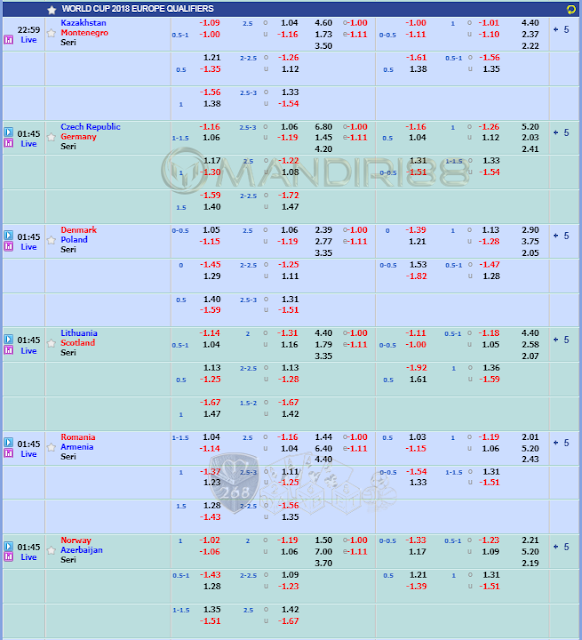Select 2.77 odds for Poland win
The image size is (582, 640).
tap(323, 242)
